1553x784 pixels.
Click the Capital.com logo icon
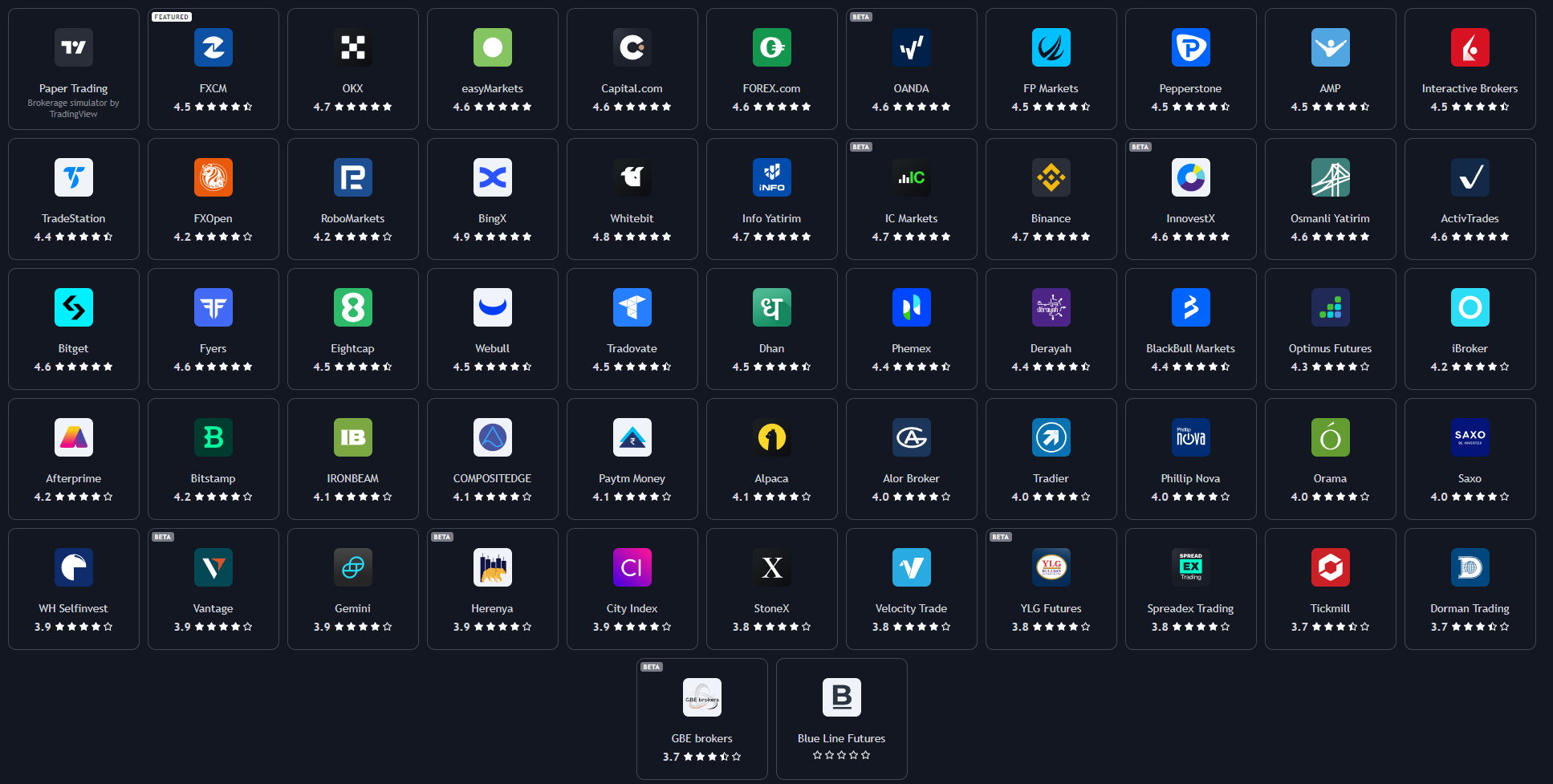632,47
